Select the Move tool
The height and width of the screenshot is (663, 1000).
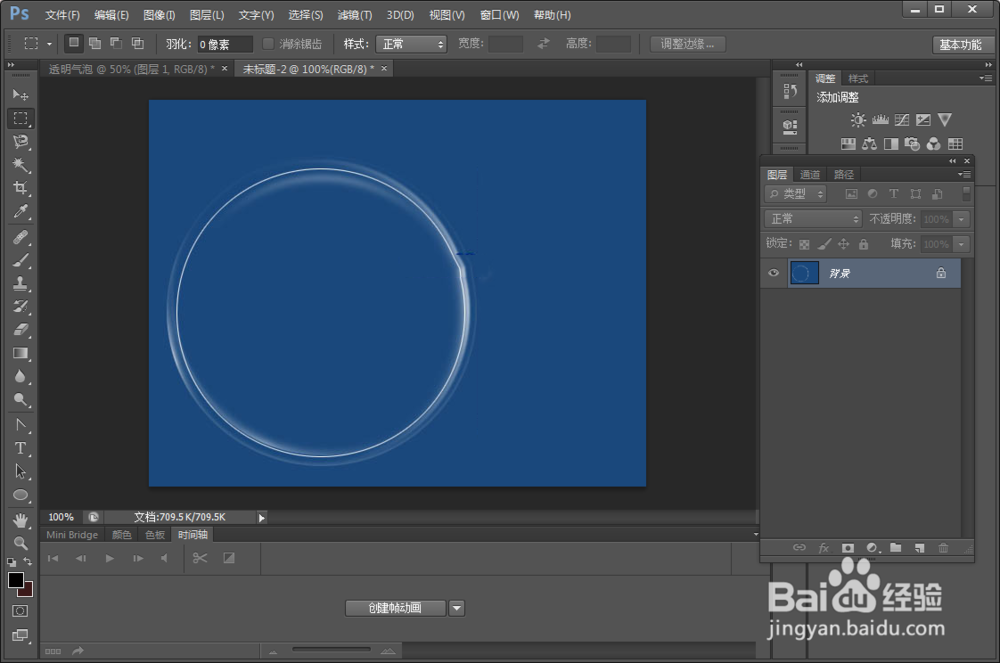pos(20,95)
